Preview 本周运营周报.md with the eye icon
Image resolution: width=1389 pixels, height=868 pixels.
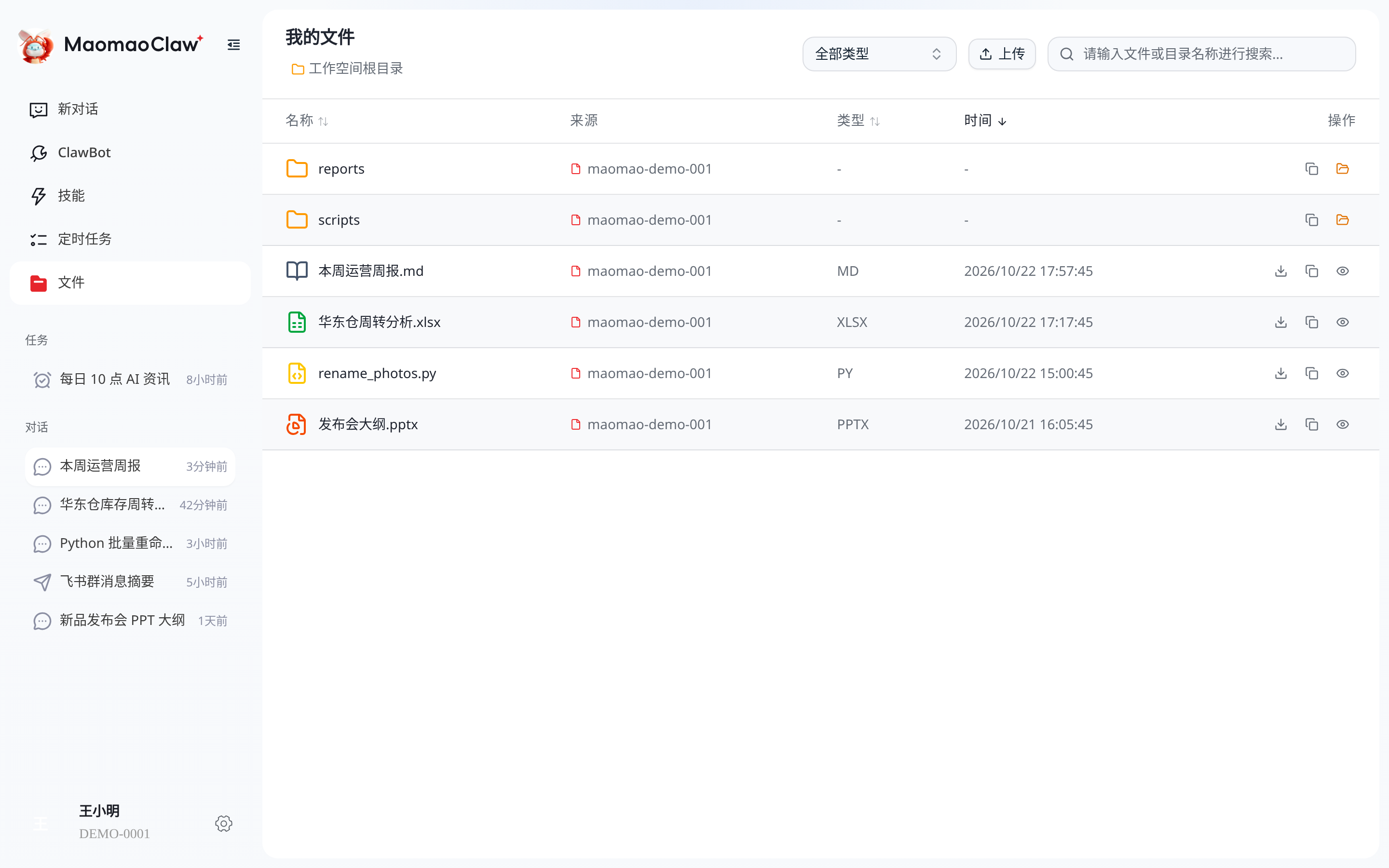1343,271
